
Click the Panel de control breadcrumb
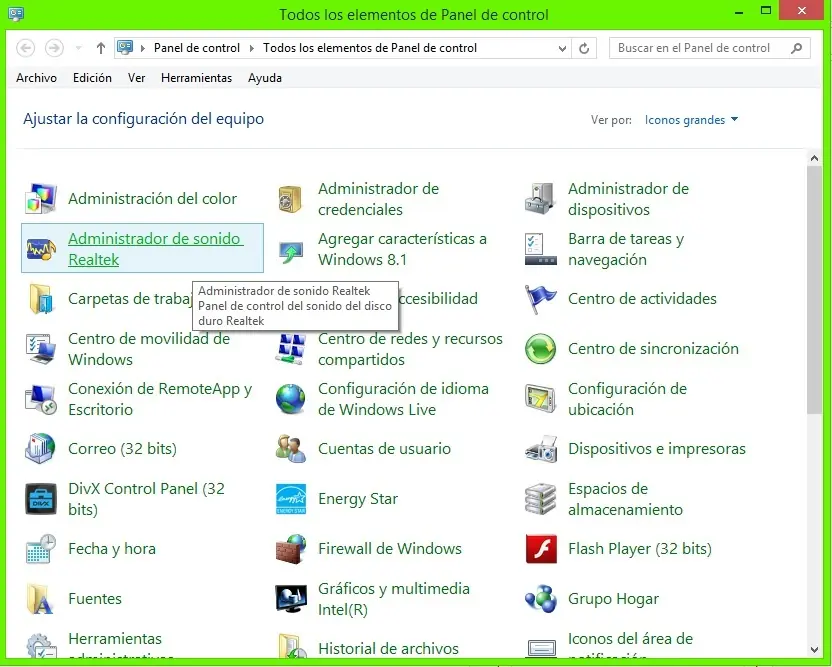[x=197, y=48]
